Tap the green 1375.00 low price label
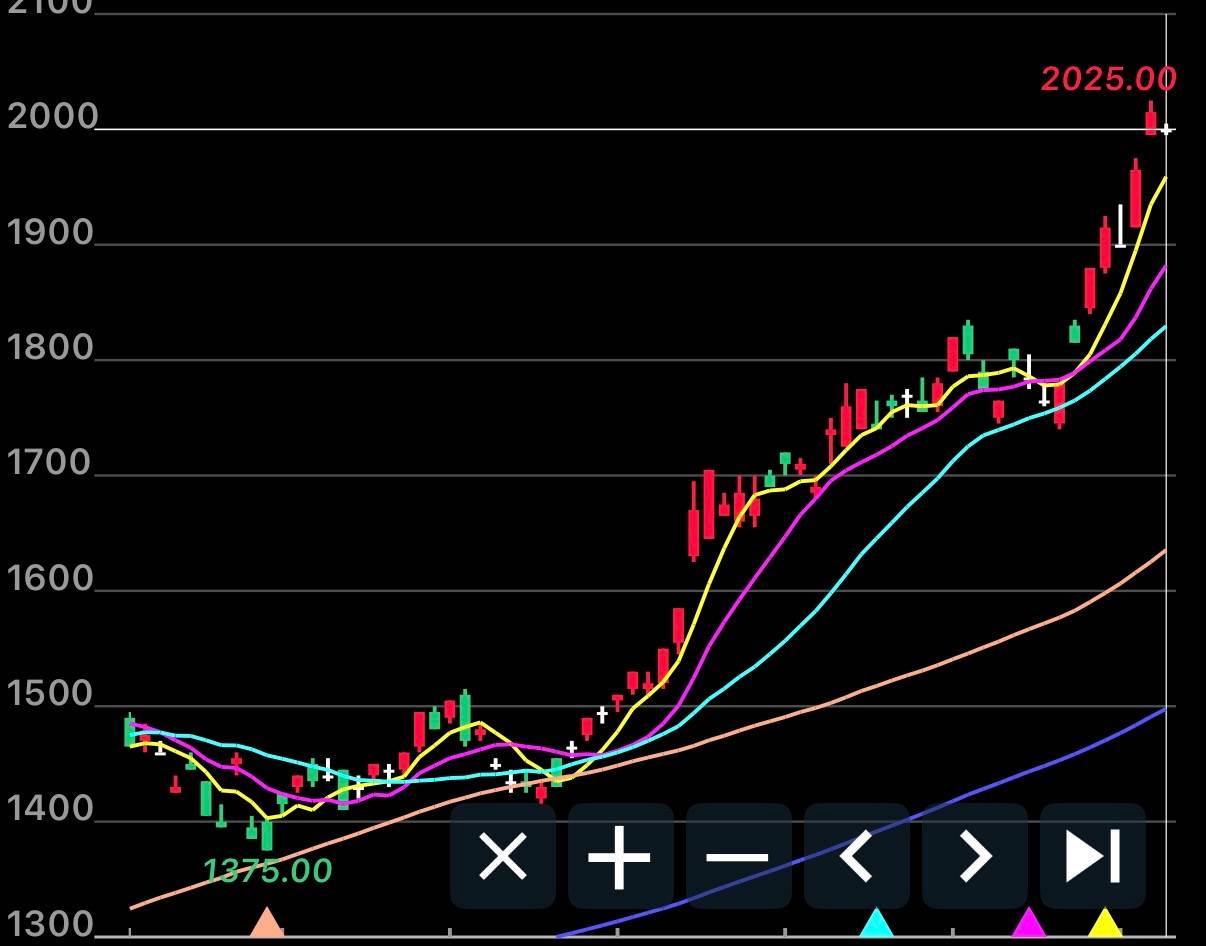The width and height of the screenshot is (1206, 946). [267, 871]
